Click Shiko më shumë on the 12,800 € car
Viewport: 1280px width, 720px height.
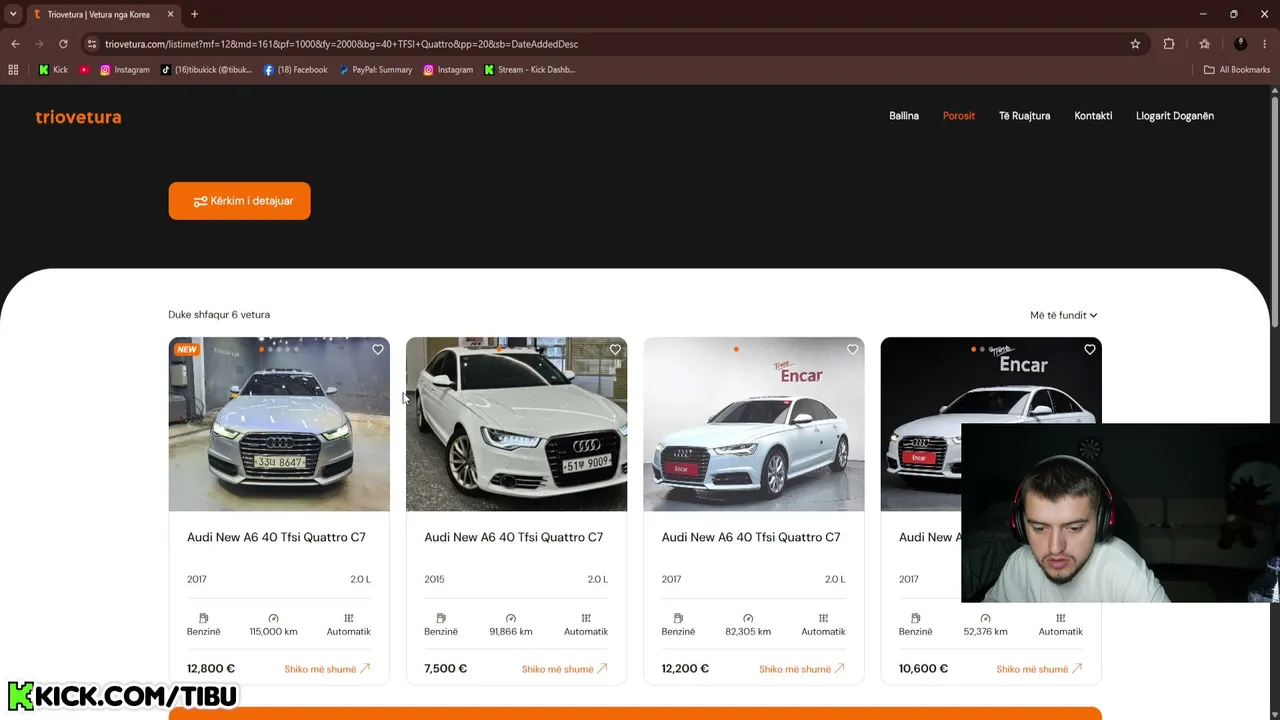point(327,669)
